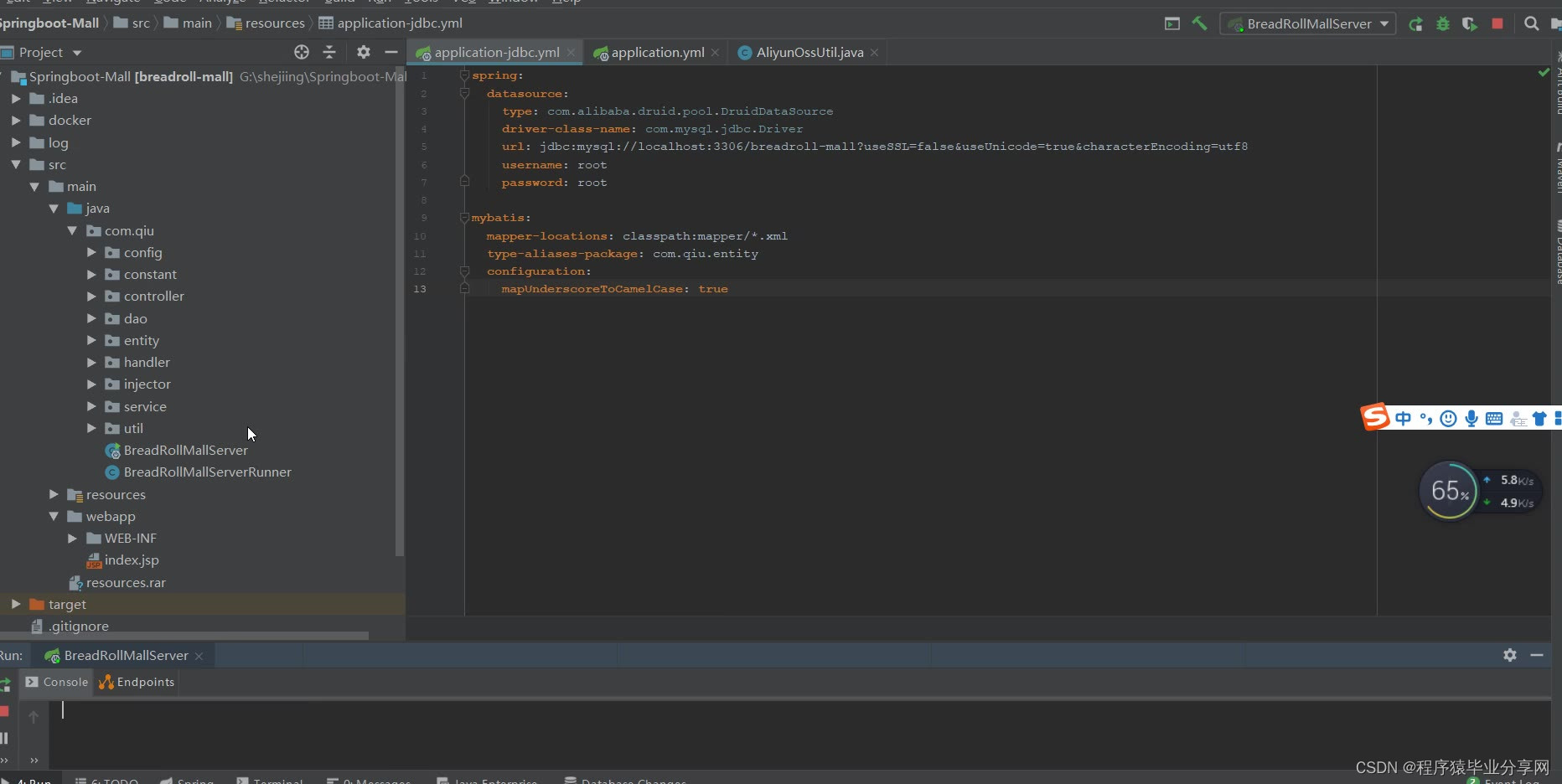This screenshot has width=1562, height=784.
Task: Expand the .idea folder
Action: pyautogui.click(x=15, y=98)
